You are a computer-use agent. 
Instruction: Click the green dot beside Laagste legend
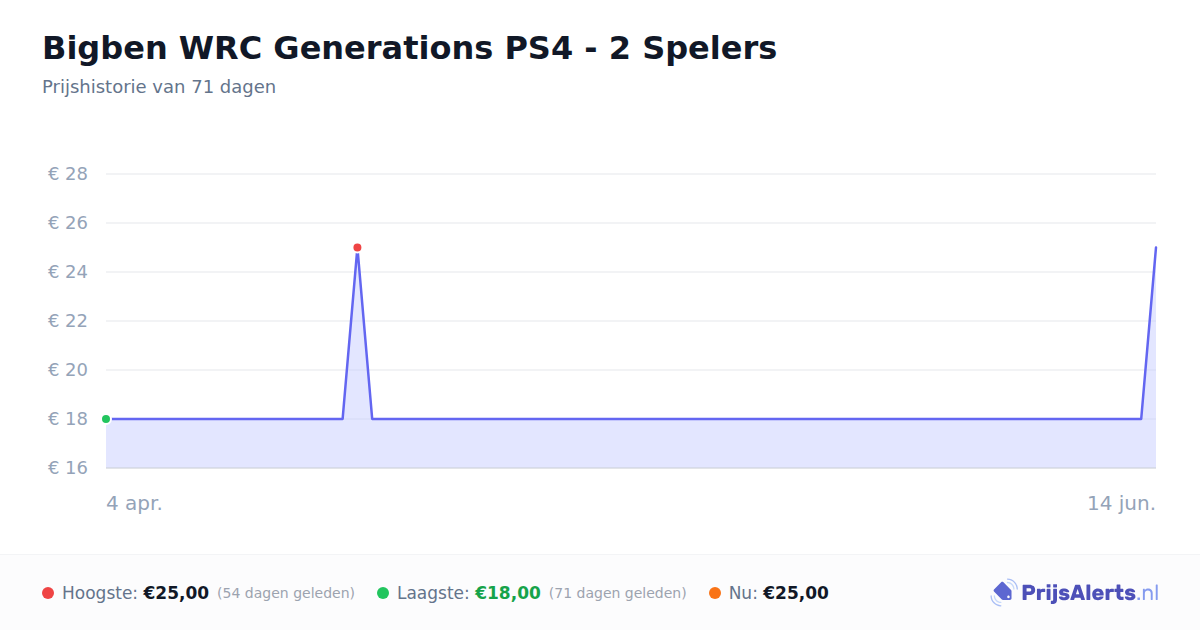[x=383, y=593]
